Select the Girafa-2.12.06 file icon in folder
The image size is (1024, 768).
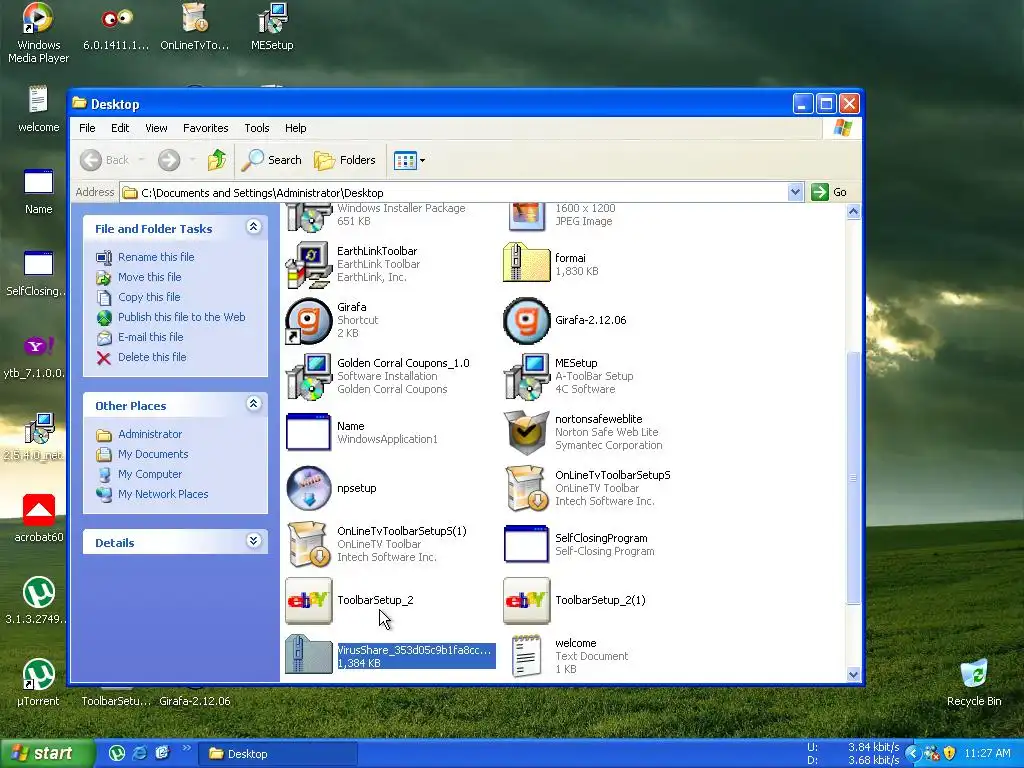coord(527,321)
